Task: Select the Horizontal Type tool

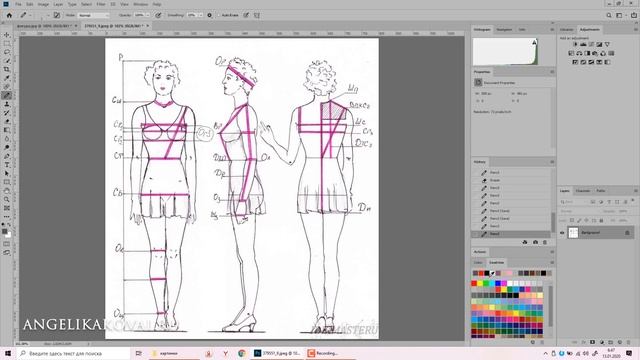Action: tap(7, 165)
